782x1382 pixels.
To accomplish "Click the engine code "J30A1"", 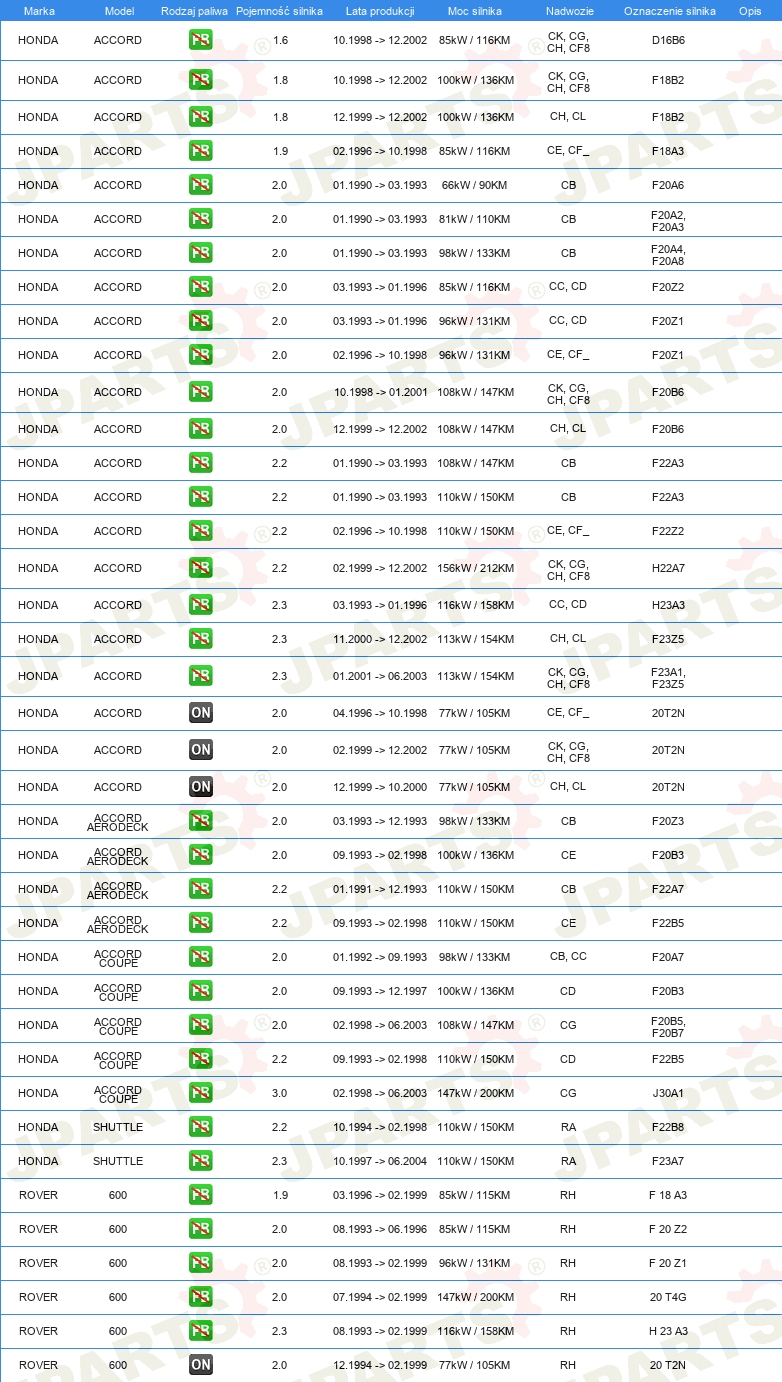I will tap(668, 1093).
